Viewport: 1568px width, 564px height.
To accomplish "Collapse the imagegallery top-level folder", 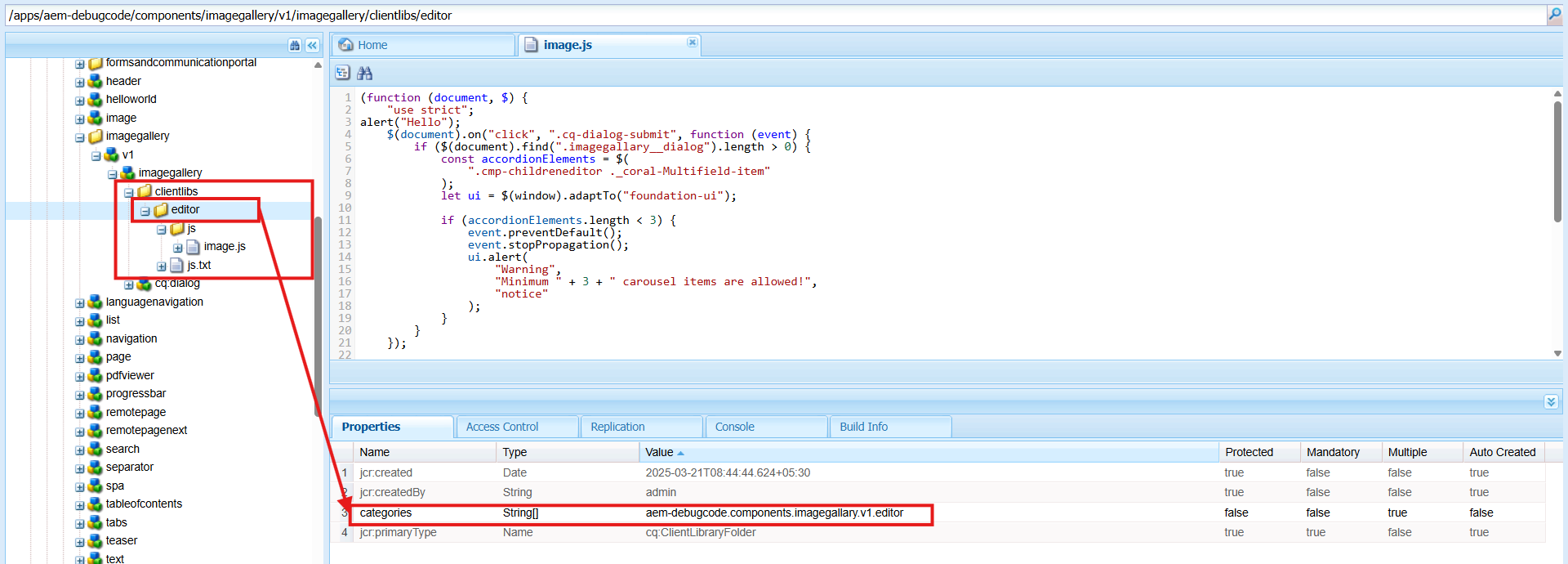I will tap(80, 137).
